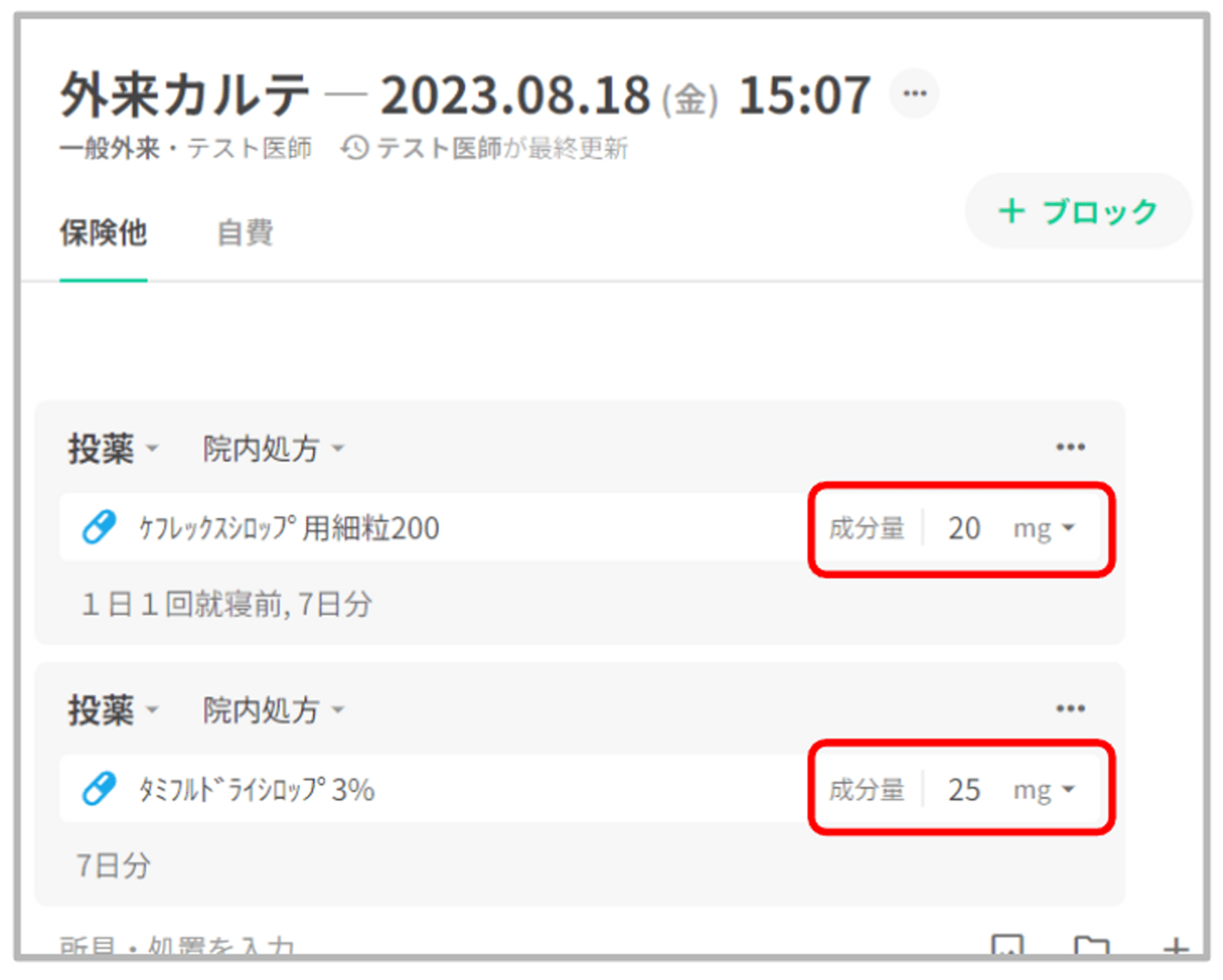Expand the first 投薬 type dropdown
This screenshot has width=1223, height=980.
coord(114,449)
